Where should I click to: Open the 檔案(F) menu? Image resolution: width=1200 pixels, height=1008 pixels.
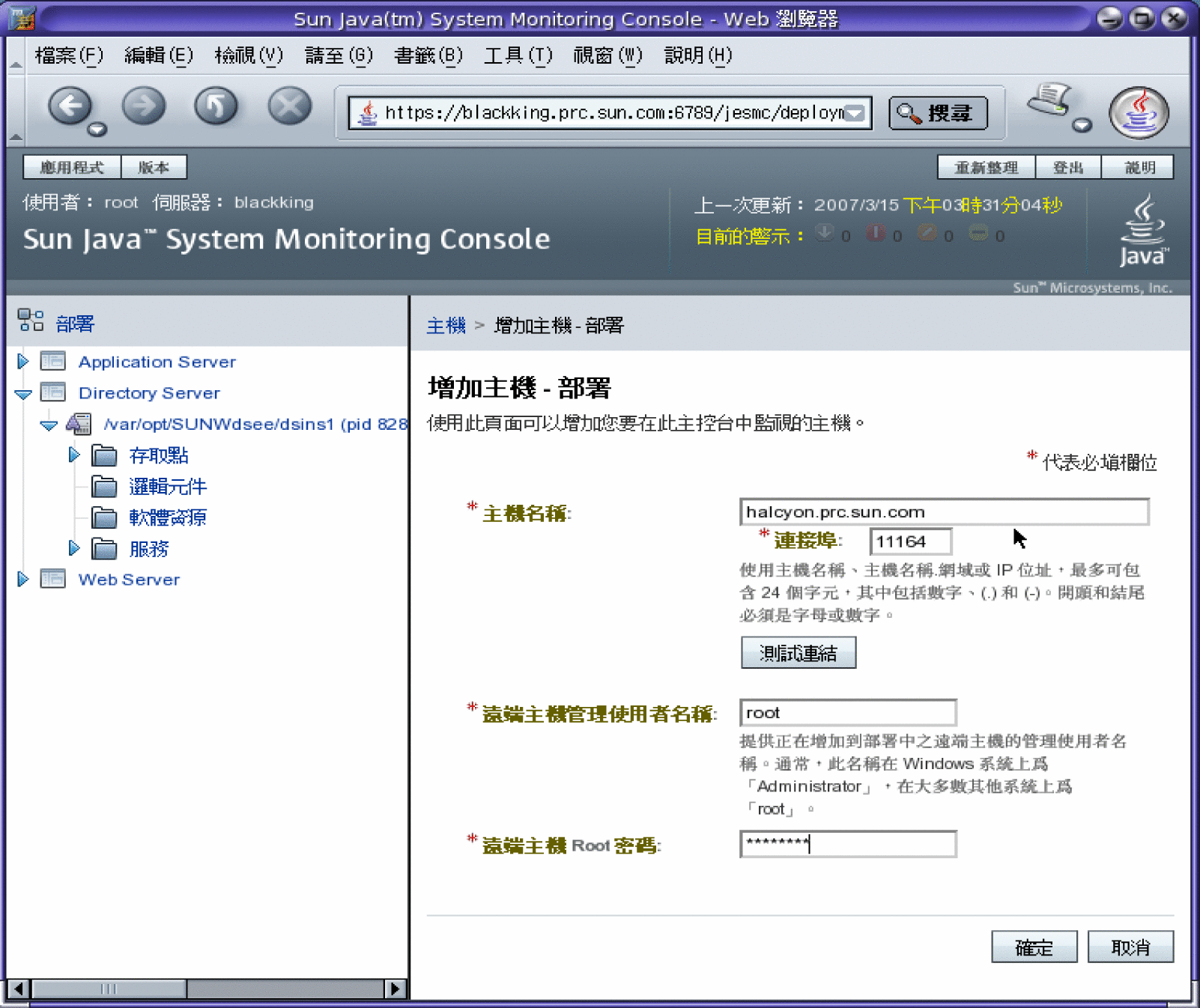coord(69,55)
